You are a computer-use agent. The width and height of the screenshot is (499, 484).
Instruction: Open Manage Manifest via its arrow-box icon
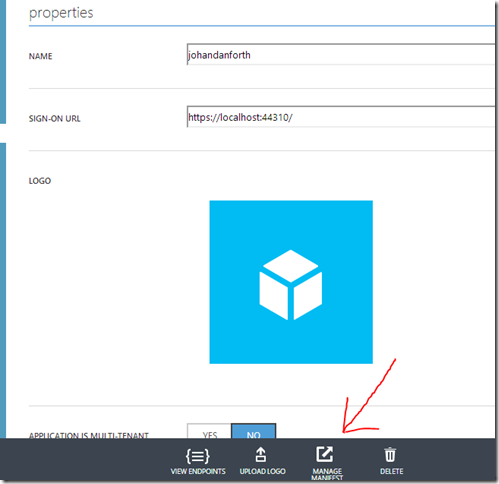[324, 454]
